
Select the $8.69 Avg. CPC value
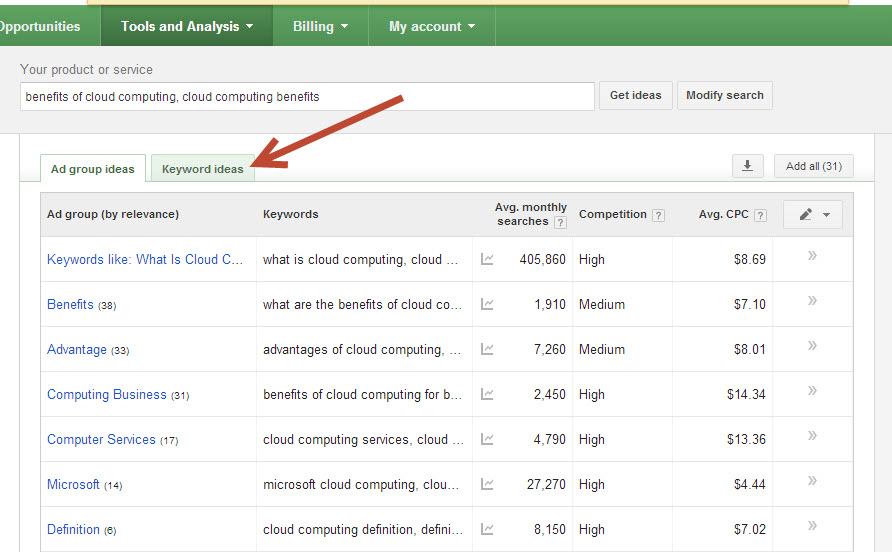[750, 259]
